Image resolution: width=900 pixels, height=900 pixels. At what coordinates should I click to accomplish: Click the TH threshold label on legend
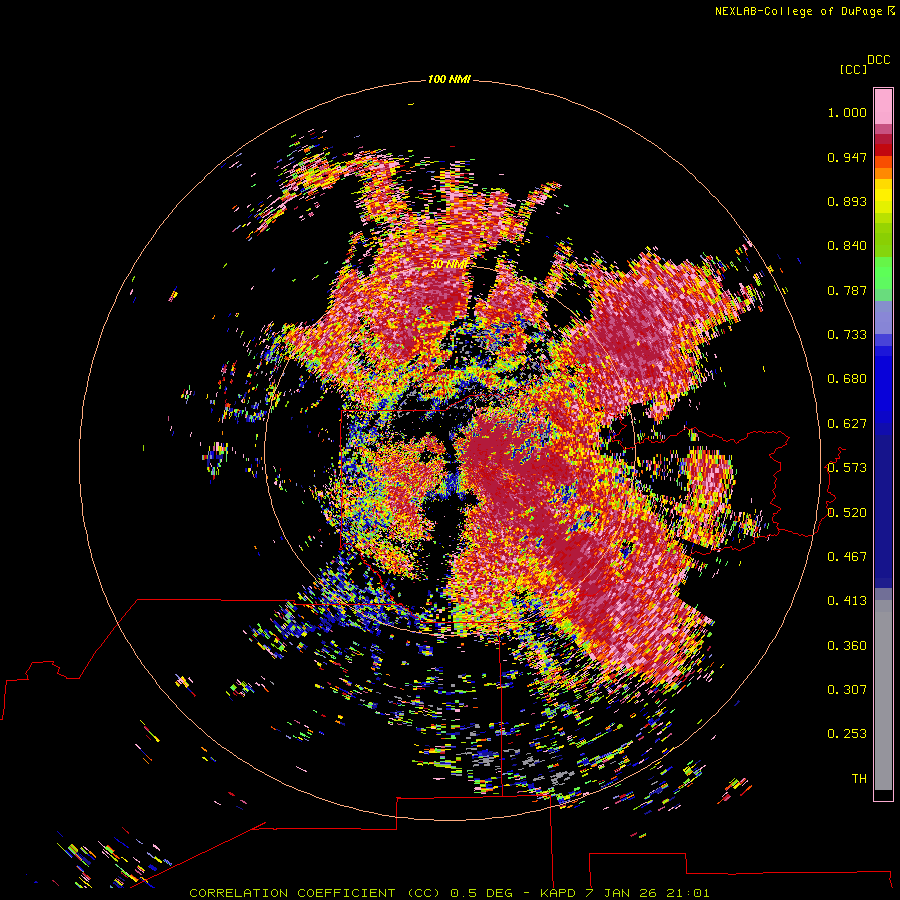[x=859, y=779]
